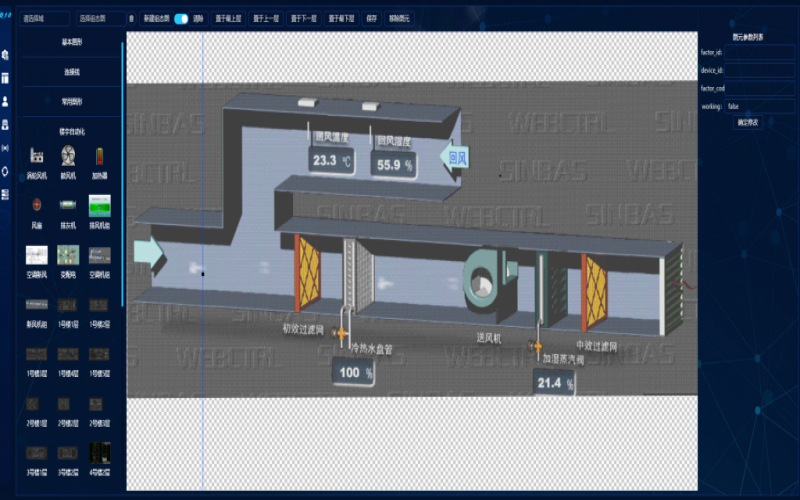Open the 选择组态图 diagram dropdown
The height and width of the screenshot is (500, 800).
click(x=101, y=18)
